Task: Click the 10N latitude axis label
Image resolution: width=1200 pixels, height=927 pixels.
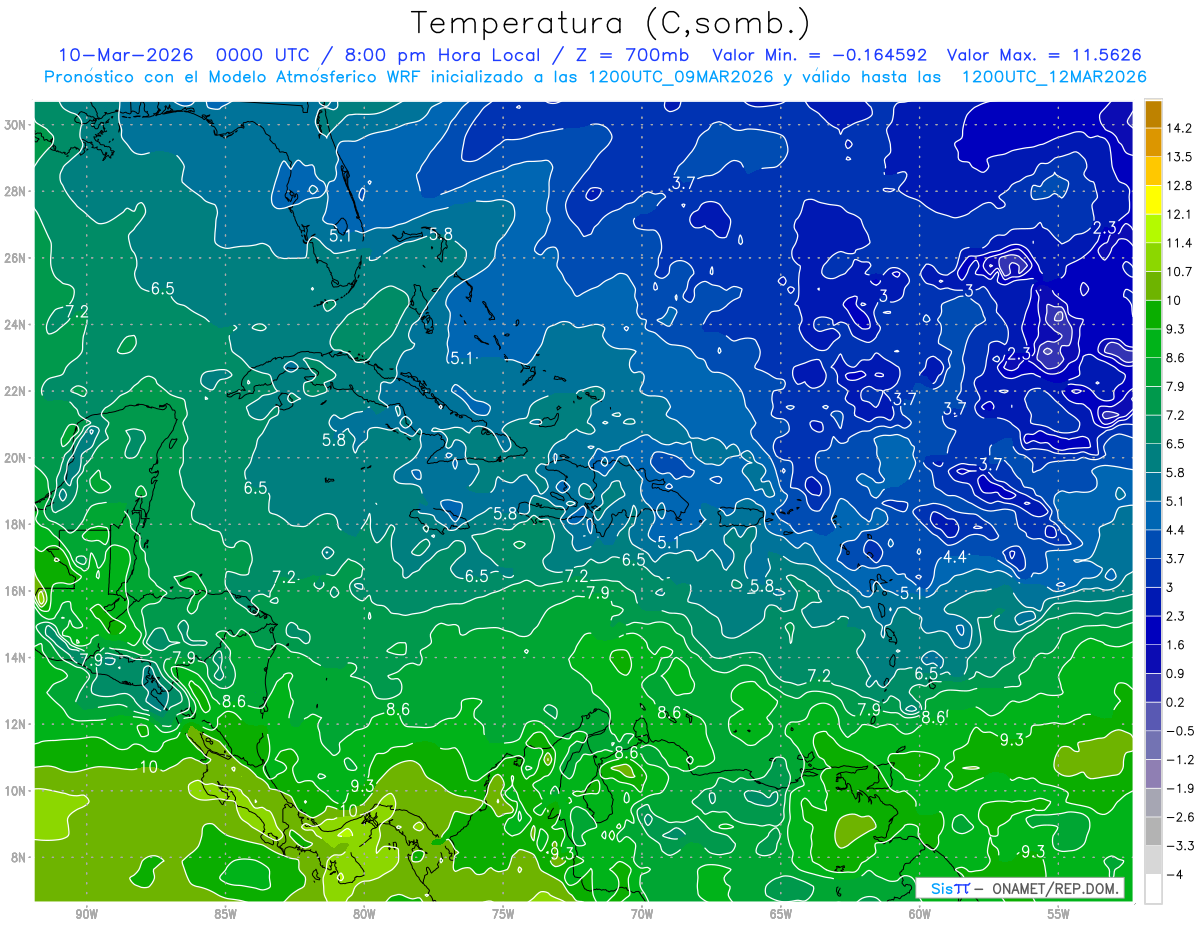Action: click(16, 791)
